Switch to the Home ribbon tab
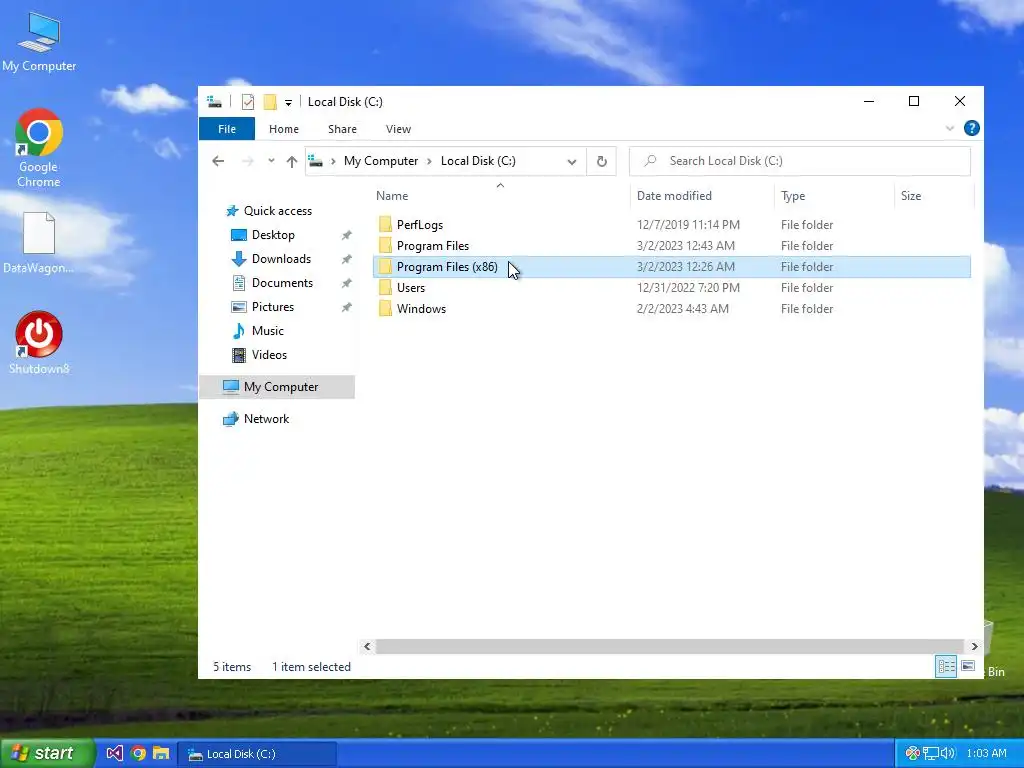The height and width of the screenshot is (768, 1024). point(283,129)
